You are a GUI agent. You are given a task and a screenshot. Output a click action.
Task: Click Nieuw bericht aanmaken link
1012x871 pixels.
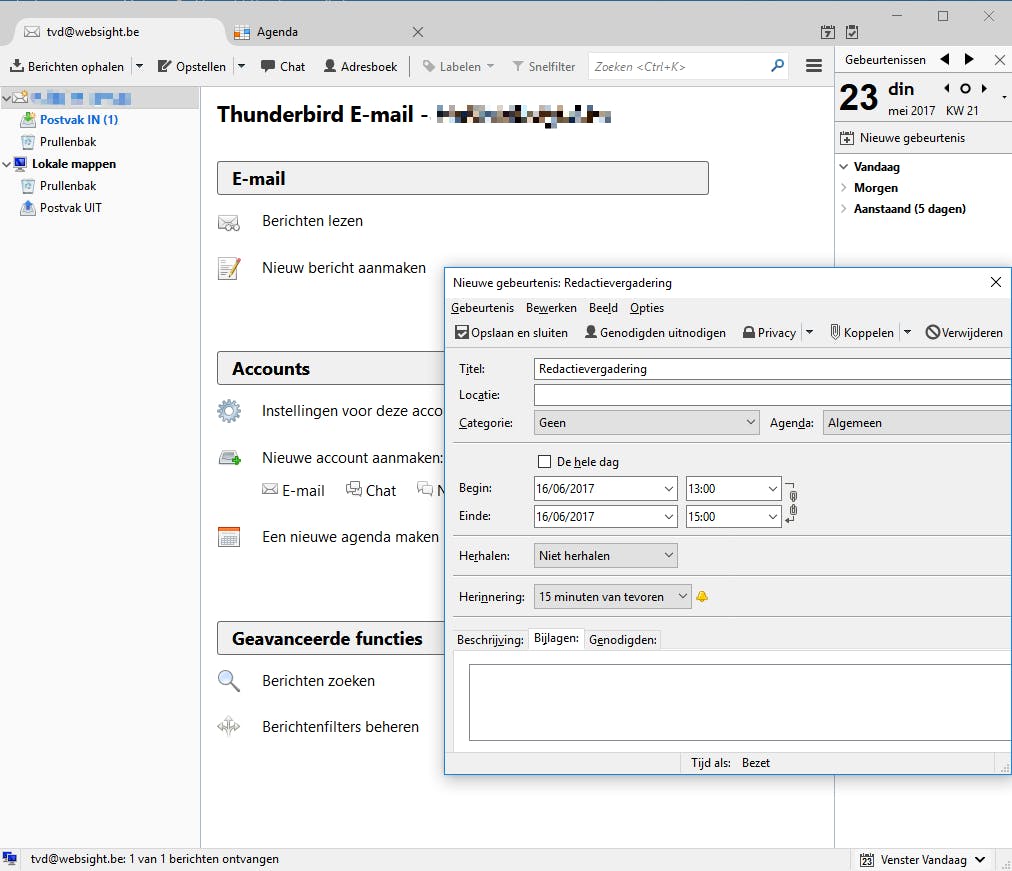pyautogui.click(x=344, y=268)
